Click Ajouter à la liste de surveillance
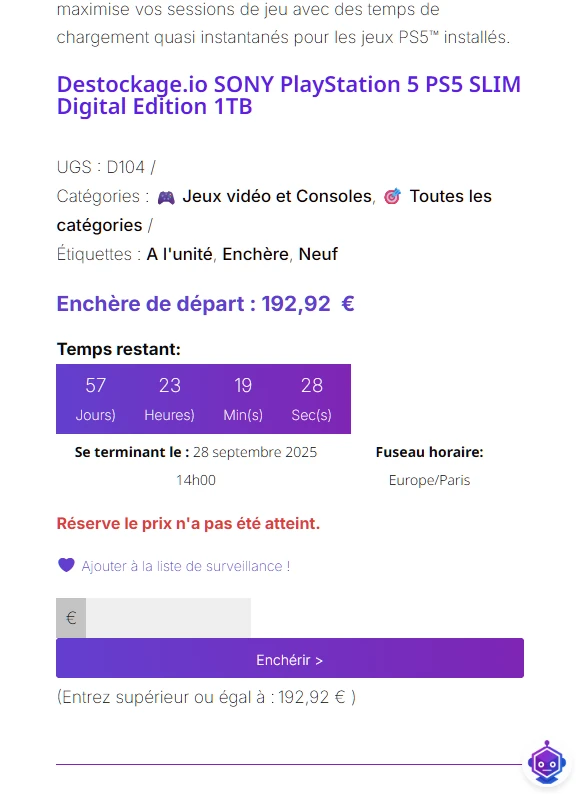The image size is (579, 794). (x=186, y=566)
